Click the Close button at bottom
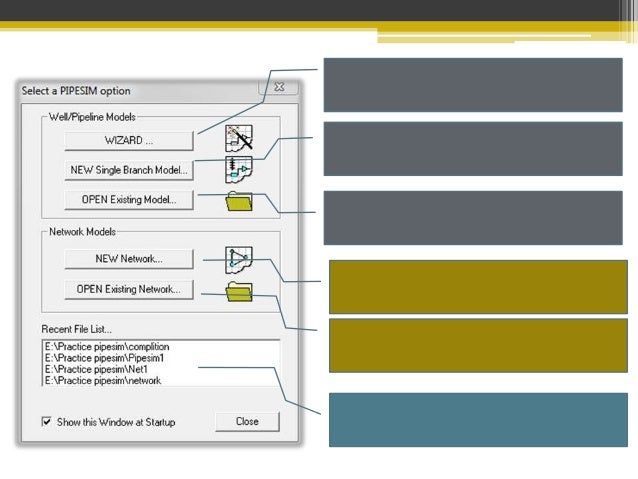Image resolution: width=638 pixels, height=479 pixels. (x=247, y=422)
